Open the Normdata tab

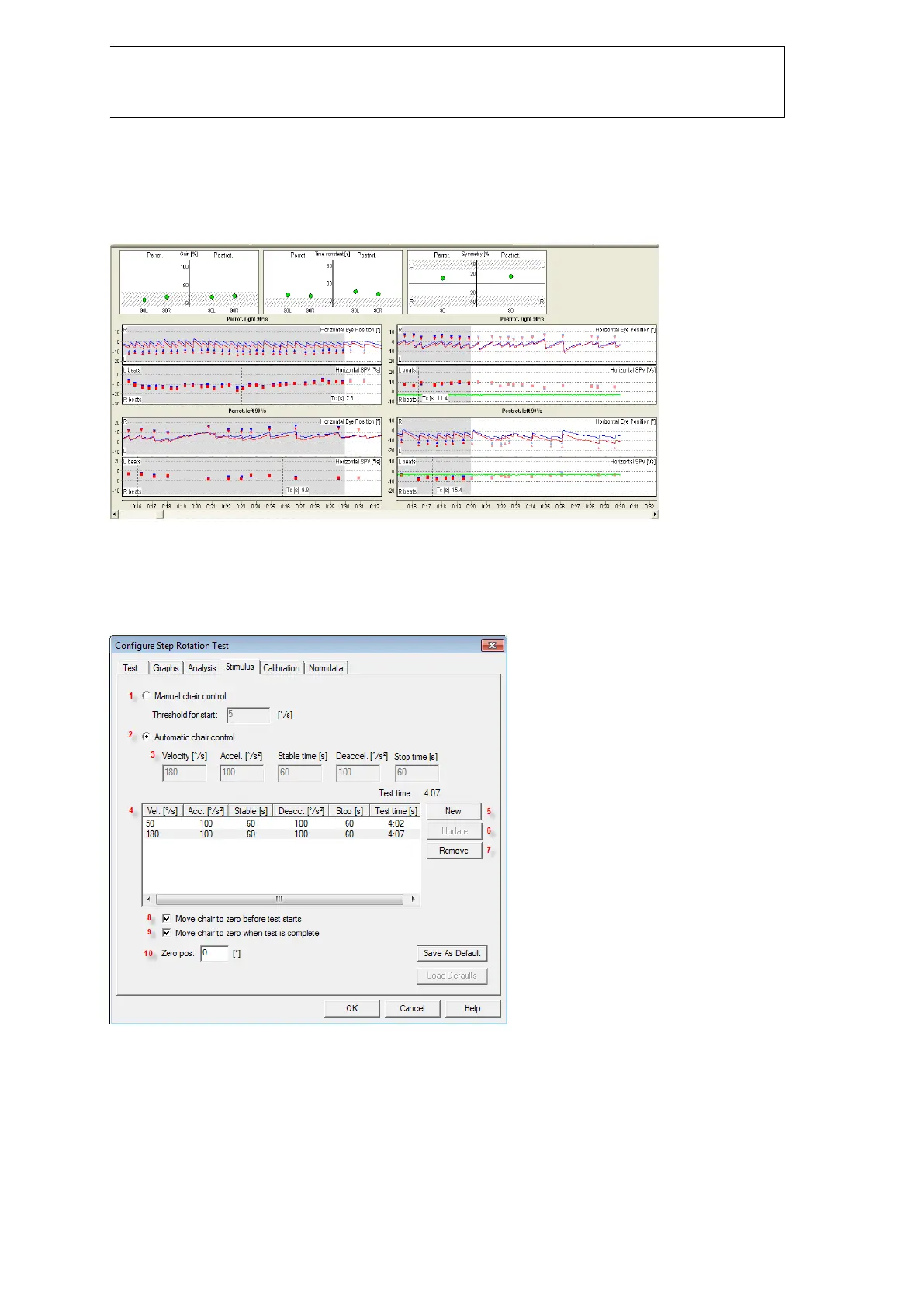tap(326, 668)
